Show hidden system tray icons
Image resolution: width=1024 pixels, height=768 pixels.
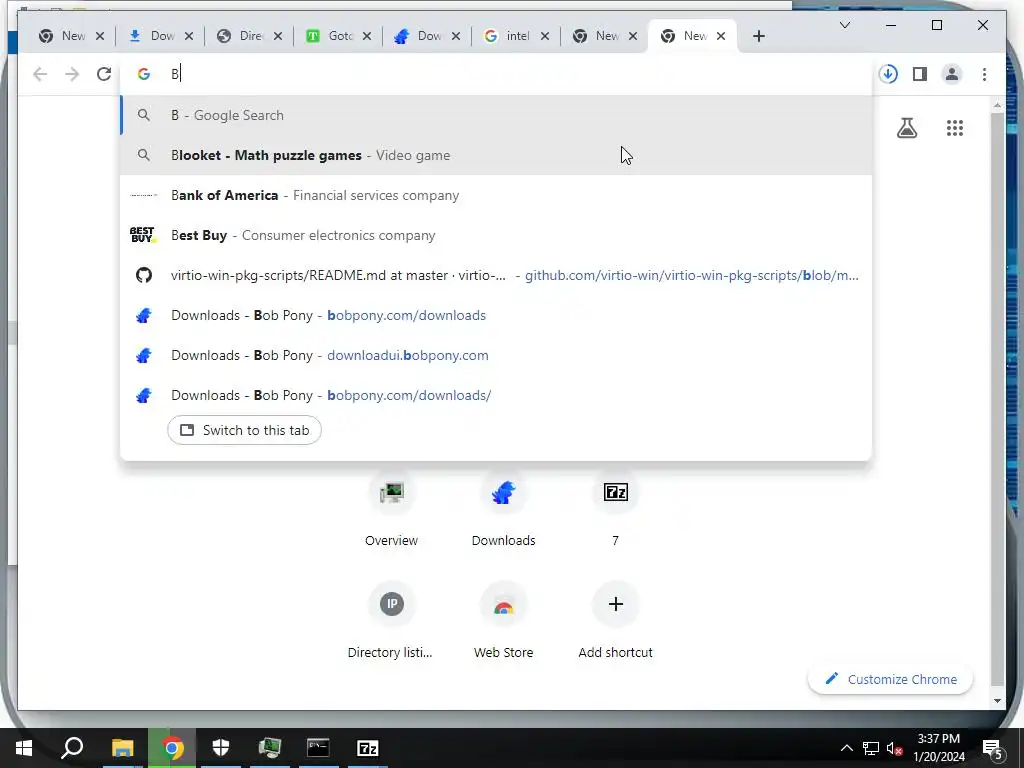pos(846,748)
